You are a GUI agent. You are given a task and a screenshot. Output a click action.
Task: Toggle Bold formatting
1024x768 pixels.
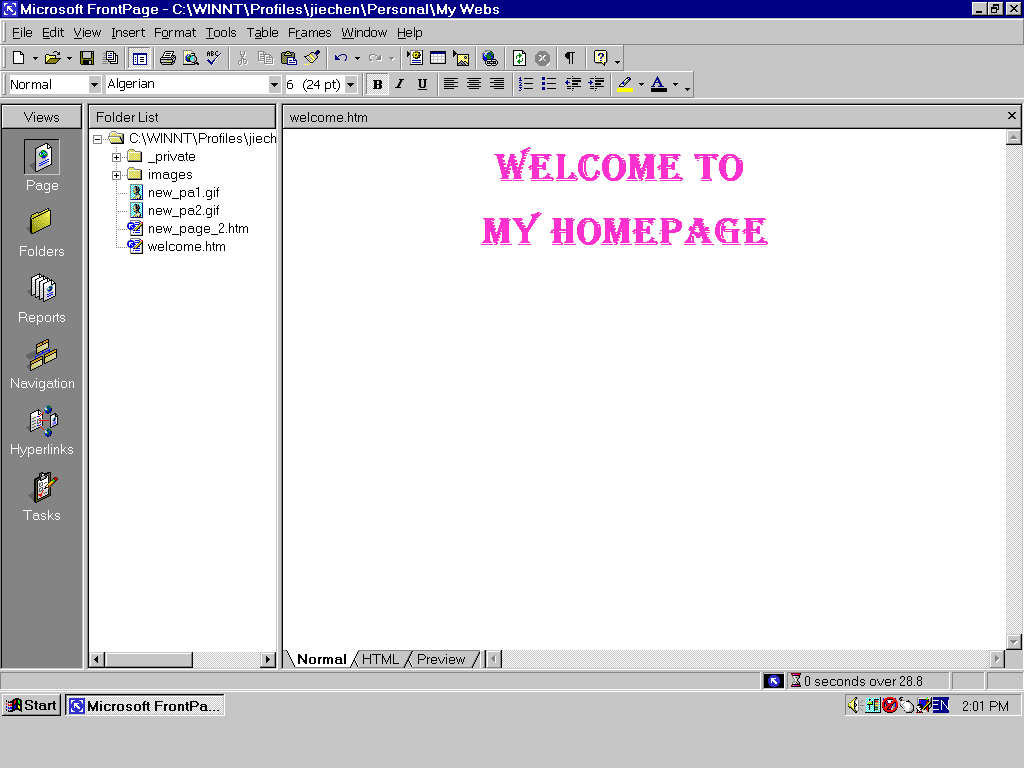(x=377, y=85)
